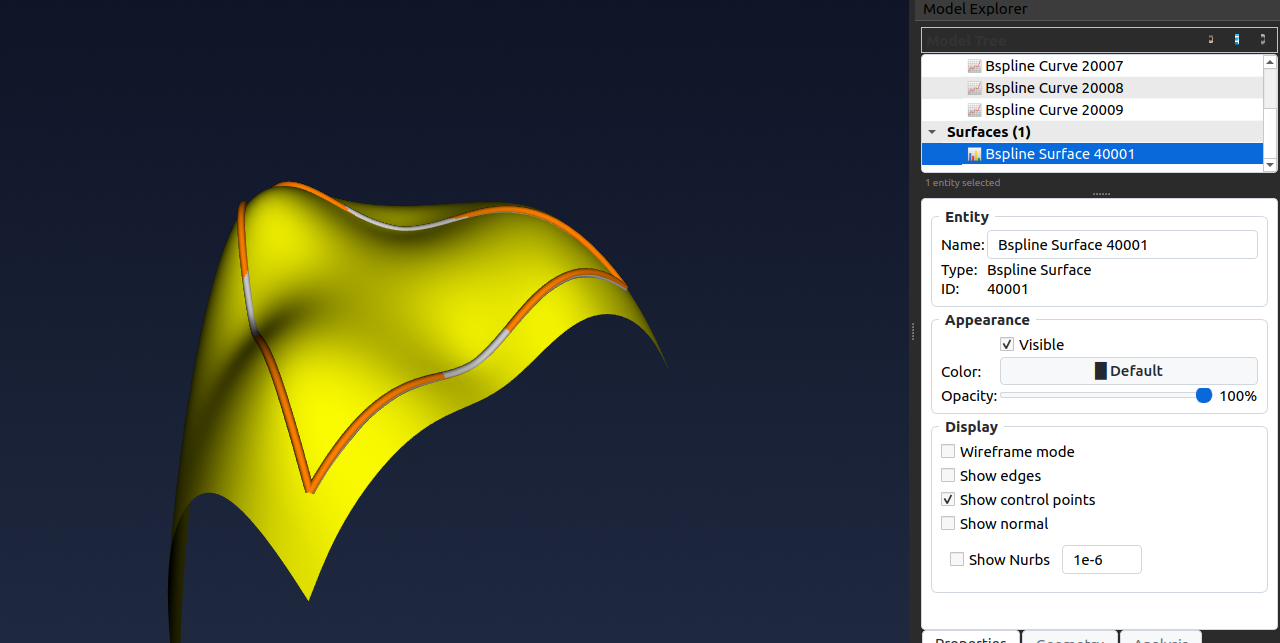Enable the Show normal option

coord(948,524)
